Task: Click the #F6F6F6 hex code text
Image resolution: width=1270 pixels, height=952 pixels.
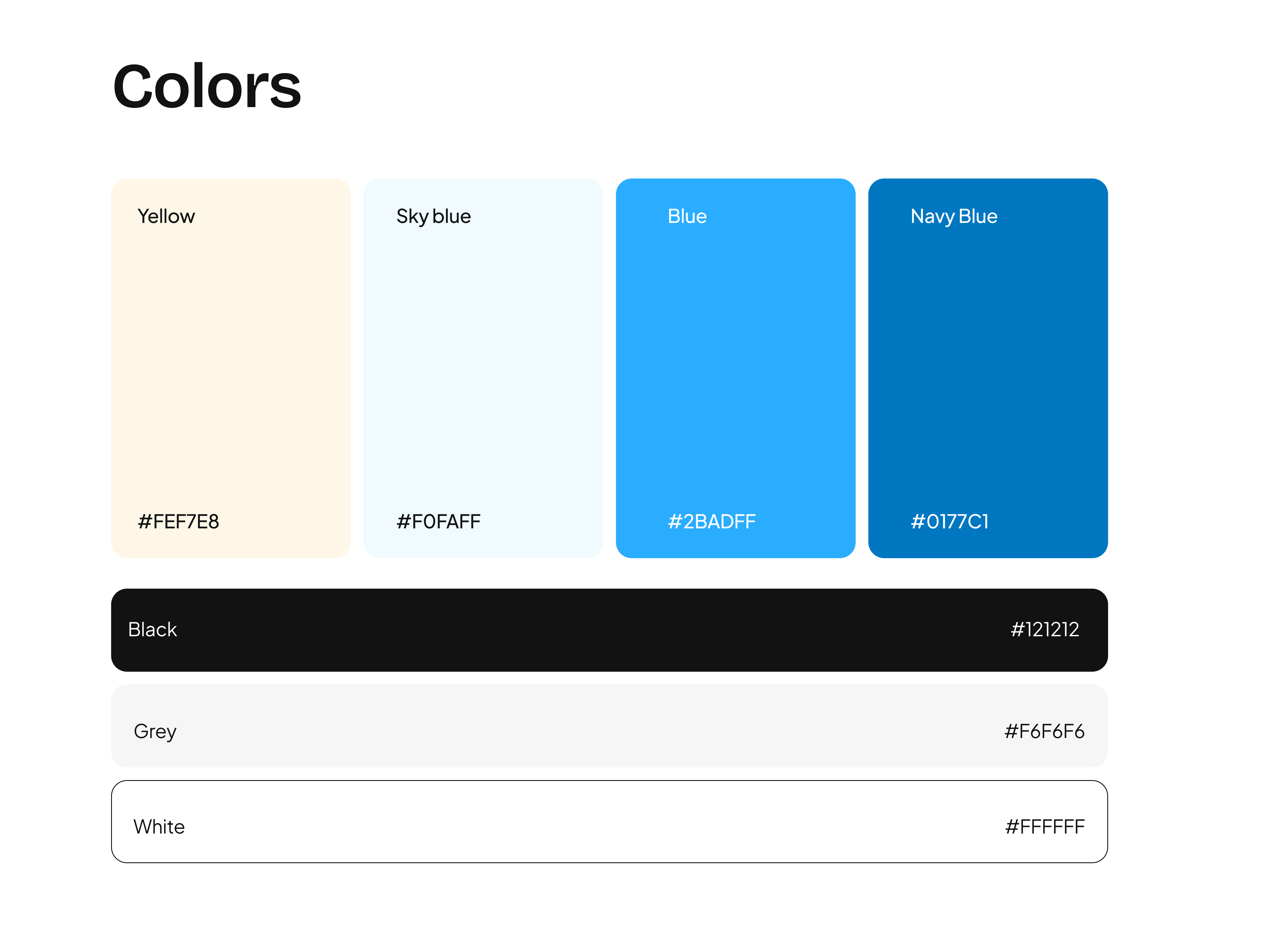Action: 1044,731
